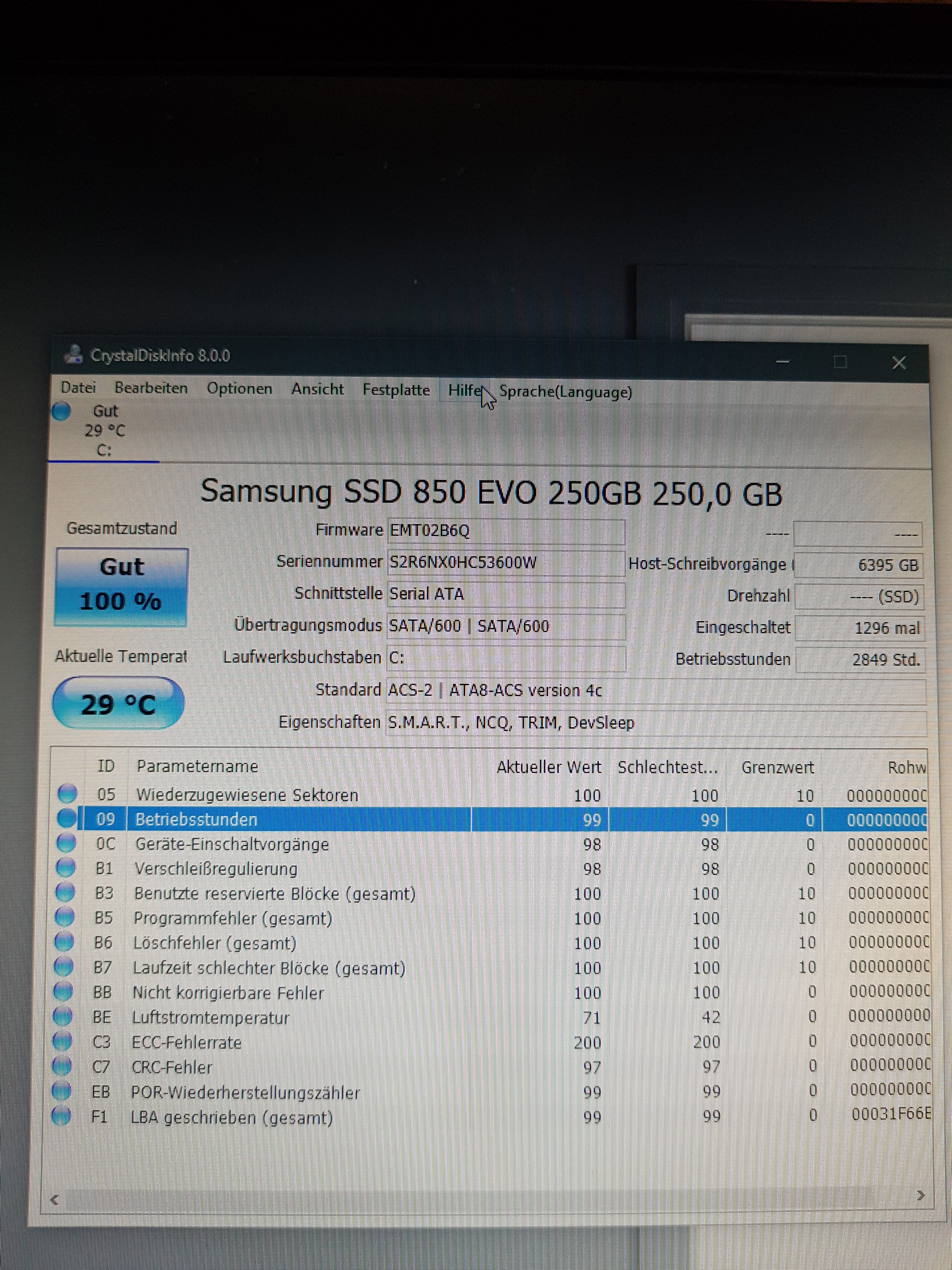Click status orb beside Luftstromtemperatur attribute
Viewport: 952px width, 1270px height.
tap(63, 1016)
